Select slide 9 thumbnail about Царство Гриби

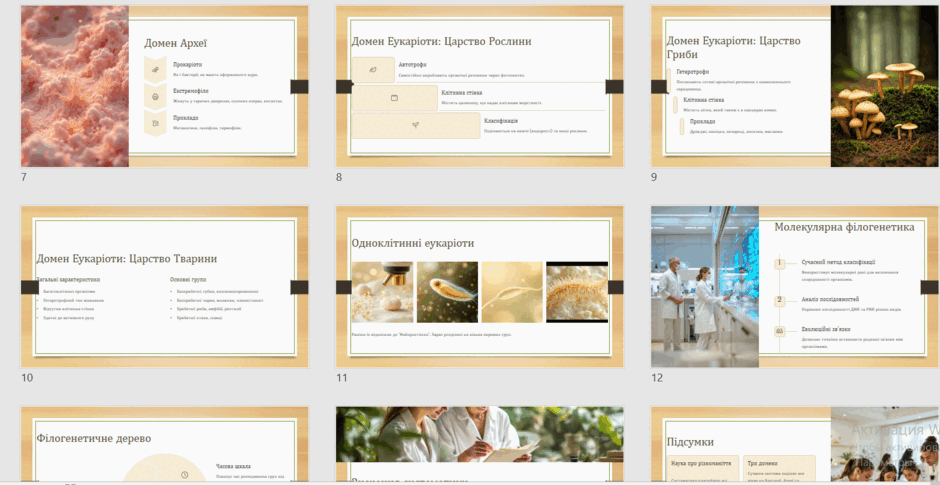[795, 86]
